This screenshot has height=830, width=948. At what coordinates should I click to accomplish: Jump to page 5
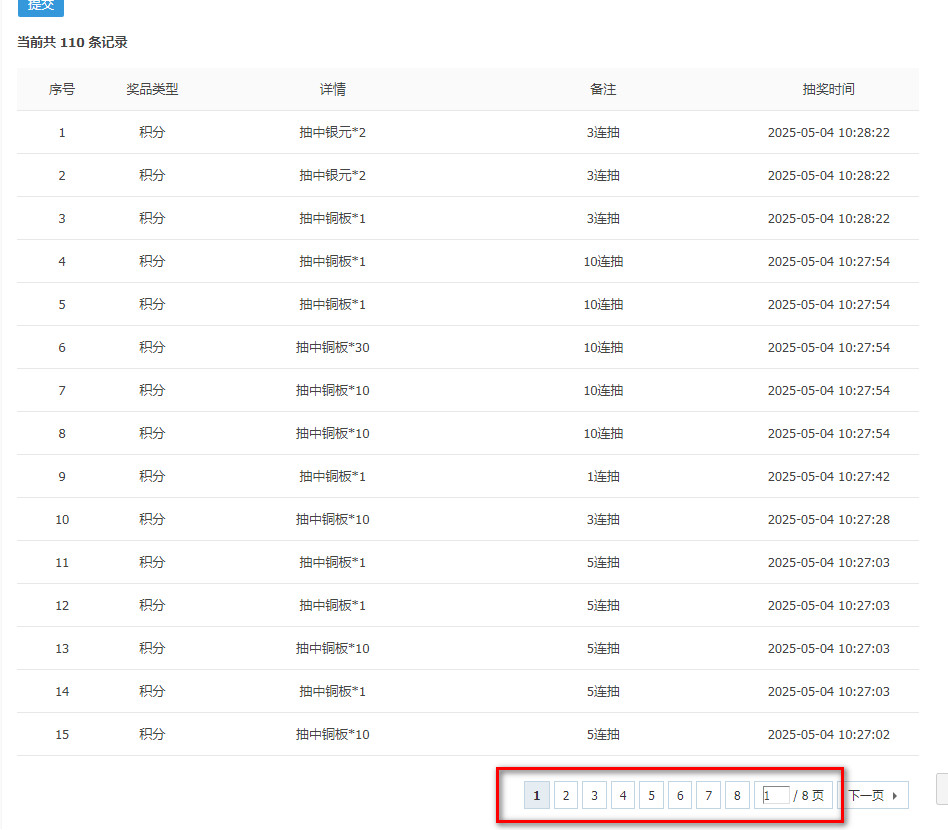coord(651,796)
